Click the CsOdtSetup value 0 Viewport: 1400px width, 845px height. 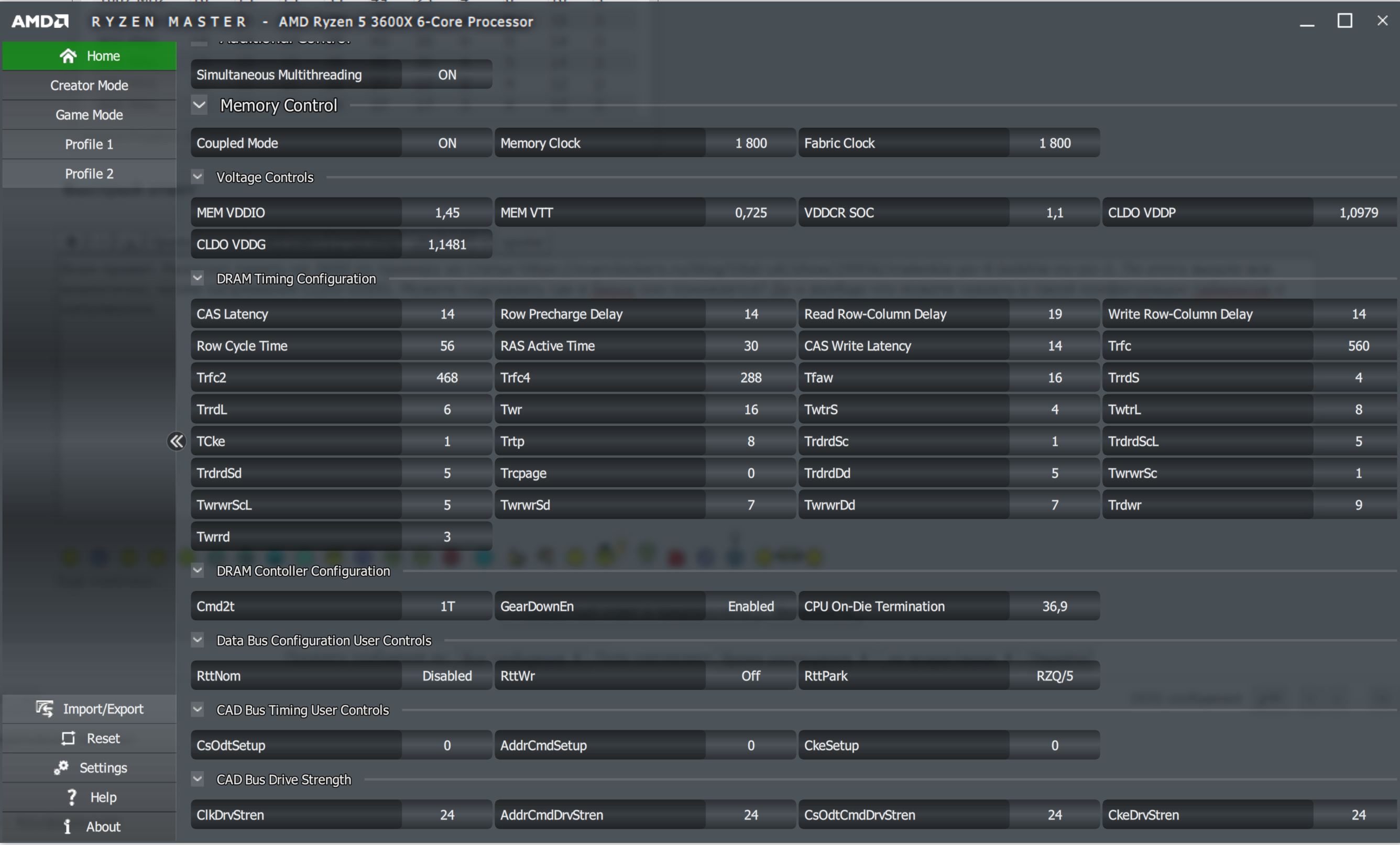coord(446,745)
